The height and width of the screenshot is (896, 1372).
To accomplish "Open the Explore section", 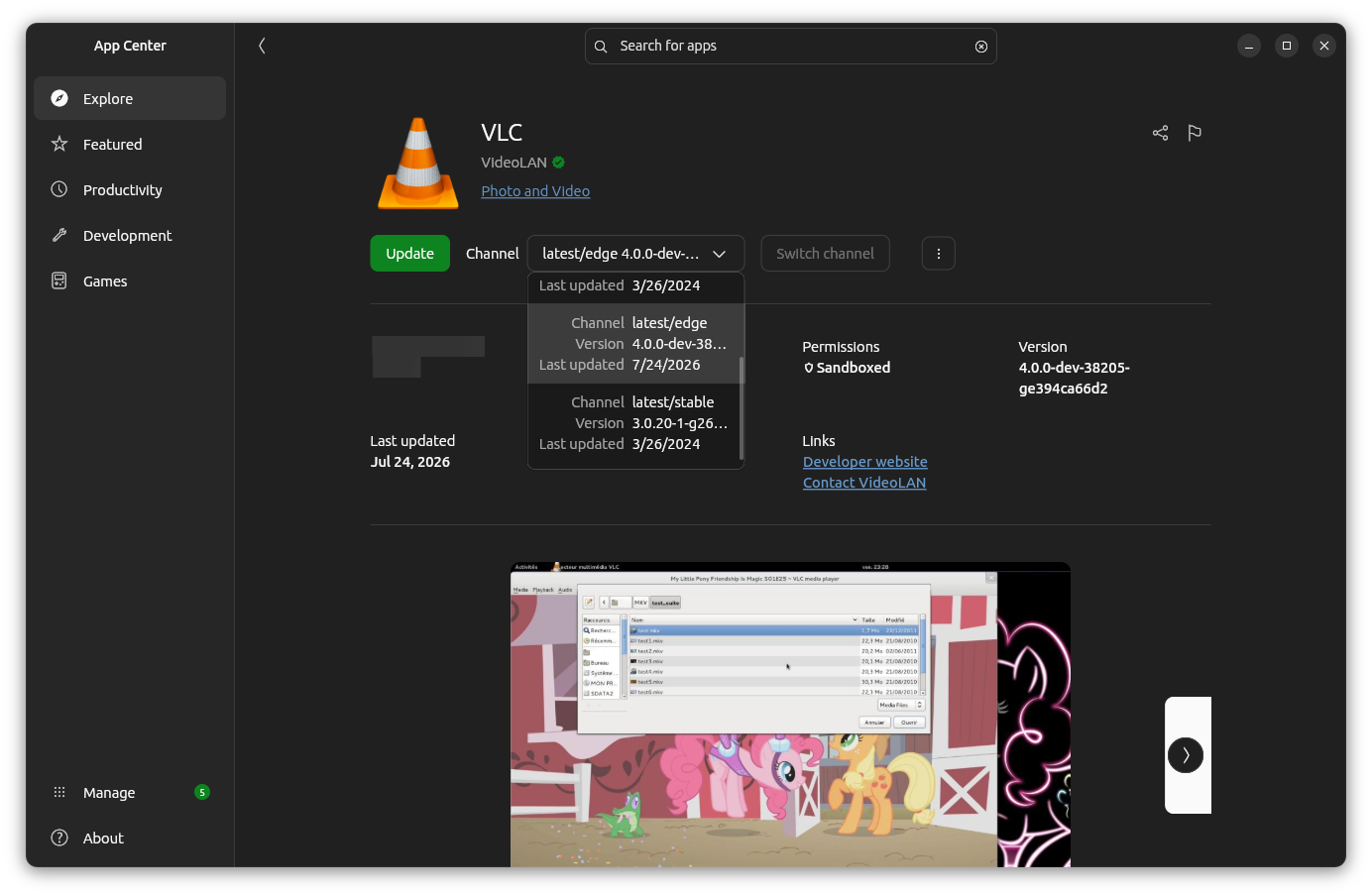I will [130, 98].
